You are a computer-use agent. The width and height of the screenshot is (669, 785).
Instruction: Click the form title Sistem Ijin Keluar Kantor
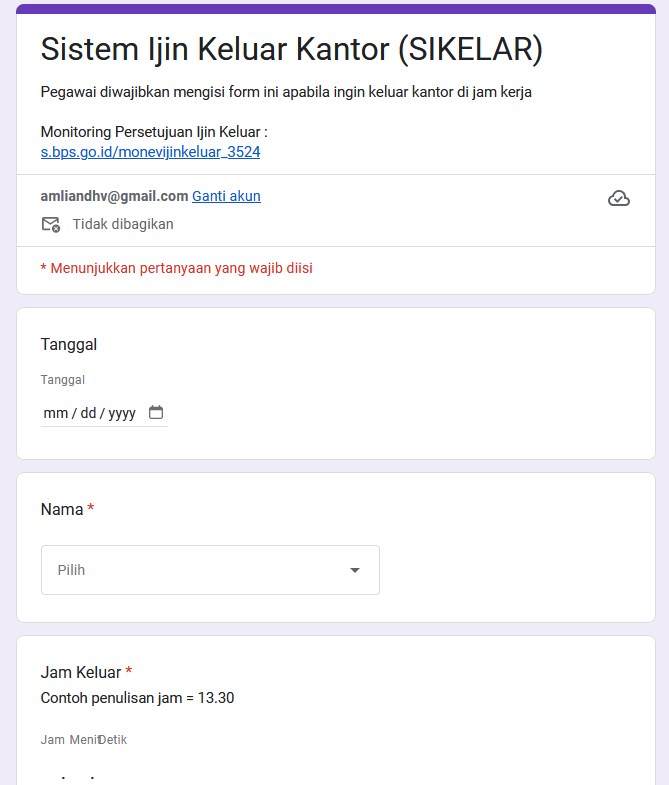pyautogui.click(x=291, y=49)
